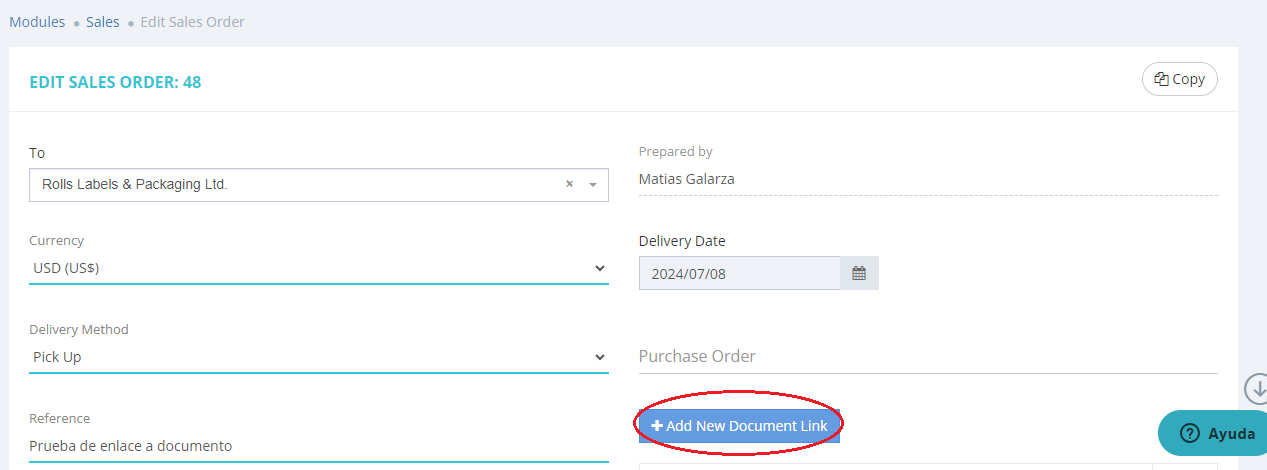The height and width of the screenshot is (470, 1267).
Task: Click the circled down-arrow scroll icon
Action: [1256, 389]
